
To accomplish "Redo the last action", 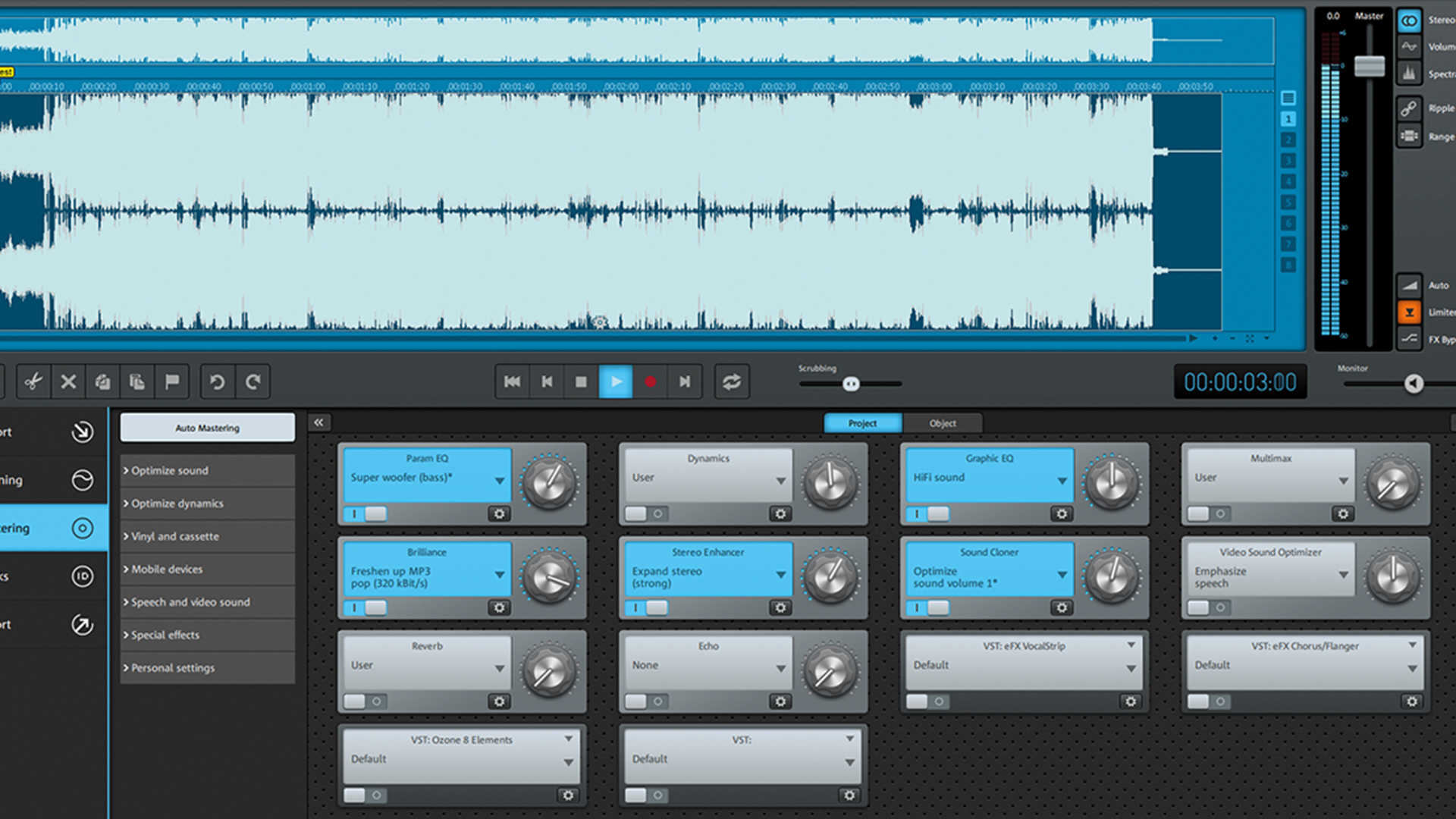I will point(253,381).
